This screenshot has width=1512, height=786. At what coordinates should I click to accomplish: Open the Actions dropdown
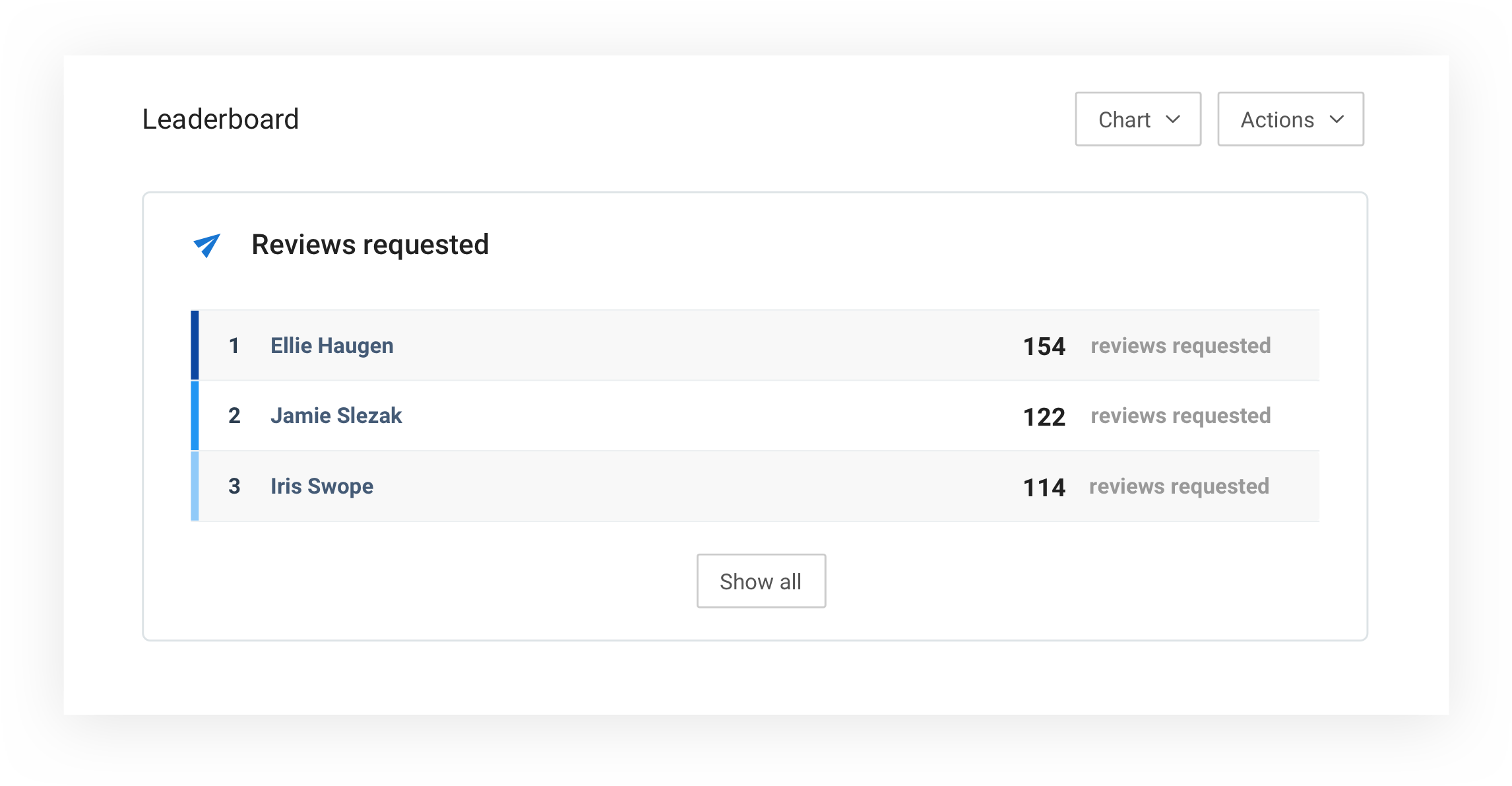click(1290, 119)
